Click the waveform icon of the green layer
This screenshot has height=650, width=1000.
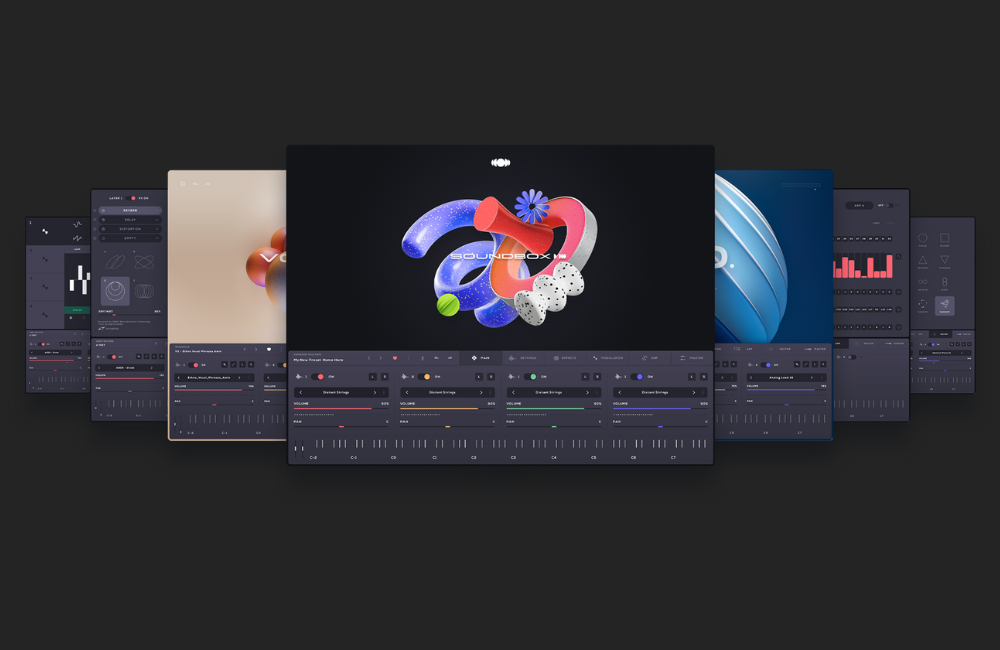pyautogui.click(x=511, y=376)
